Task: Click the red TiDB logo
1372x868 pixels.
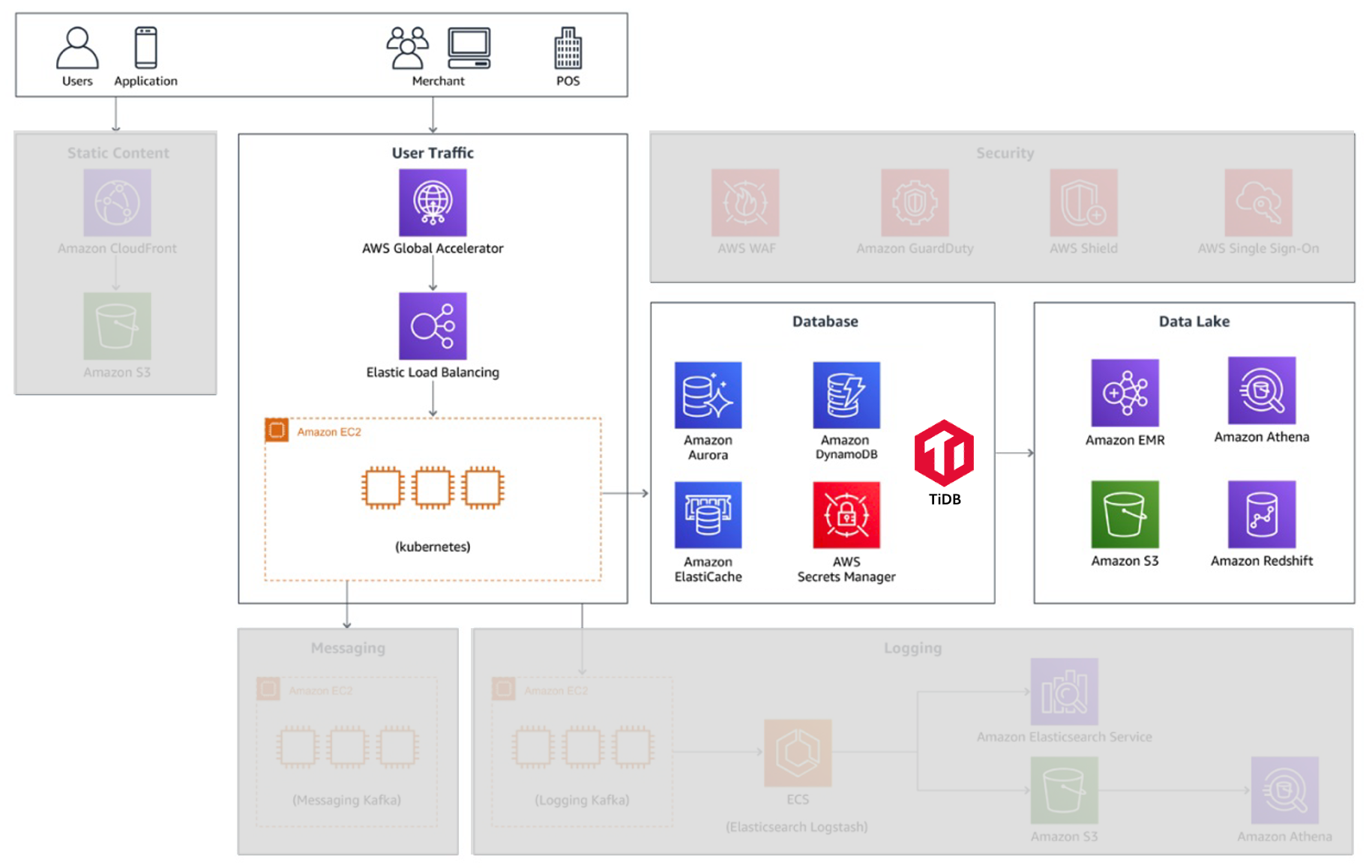Action: pos(944,453)
